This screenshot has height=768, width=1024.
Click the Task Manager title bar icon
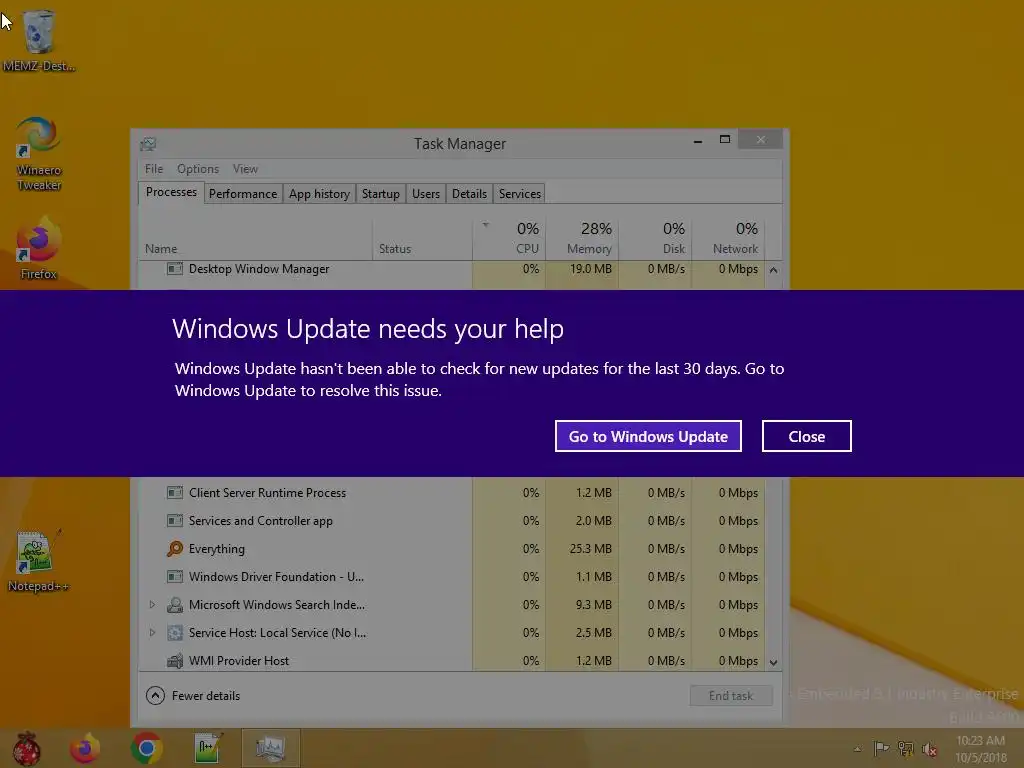click(148, 144)
